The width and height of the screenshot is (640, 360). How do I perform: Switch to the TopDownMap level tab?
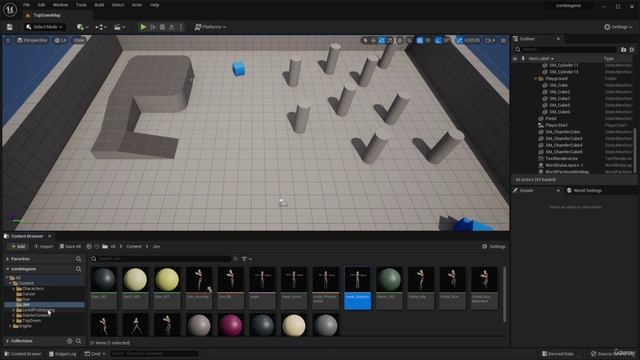click(x=47, y=15)
